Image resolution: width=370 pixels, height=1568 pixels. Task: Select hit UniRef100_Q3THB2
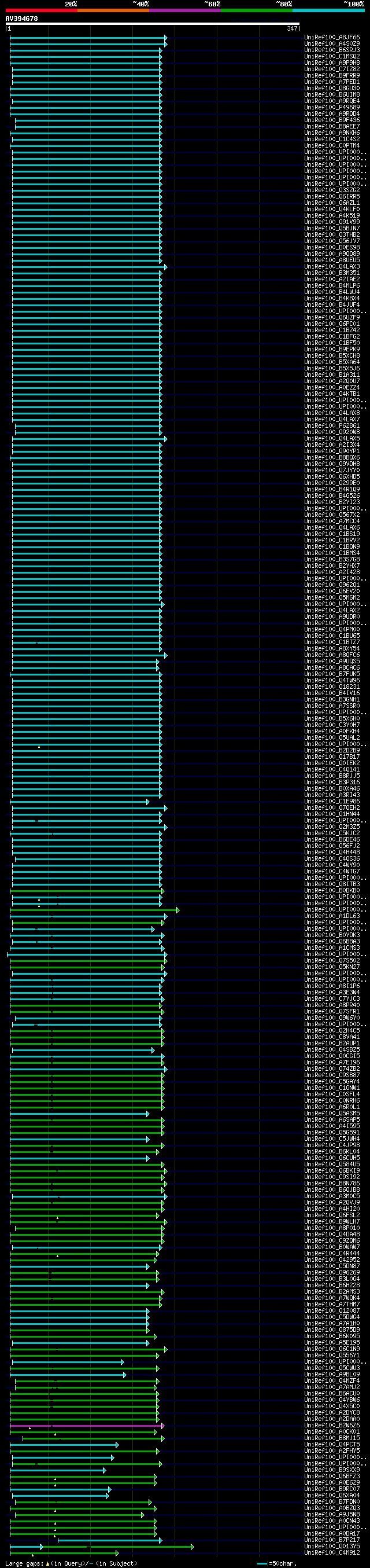(x=332, y=235)
